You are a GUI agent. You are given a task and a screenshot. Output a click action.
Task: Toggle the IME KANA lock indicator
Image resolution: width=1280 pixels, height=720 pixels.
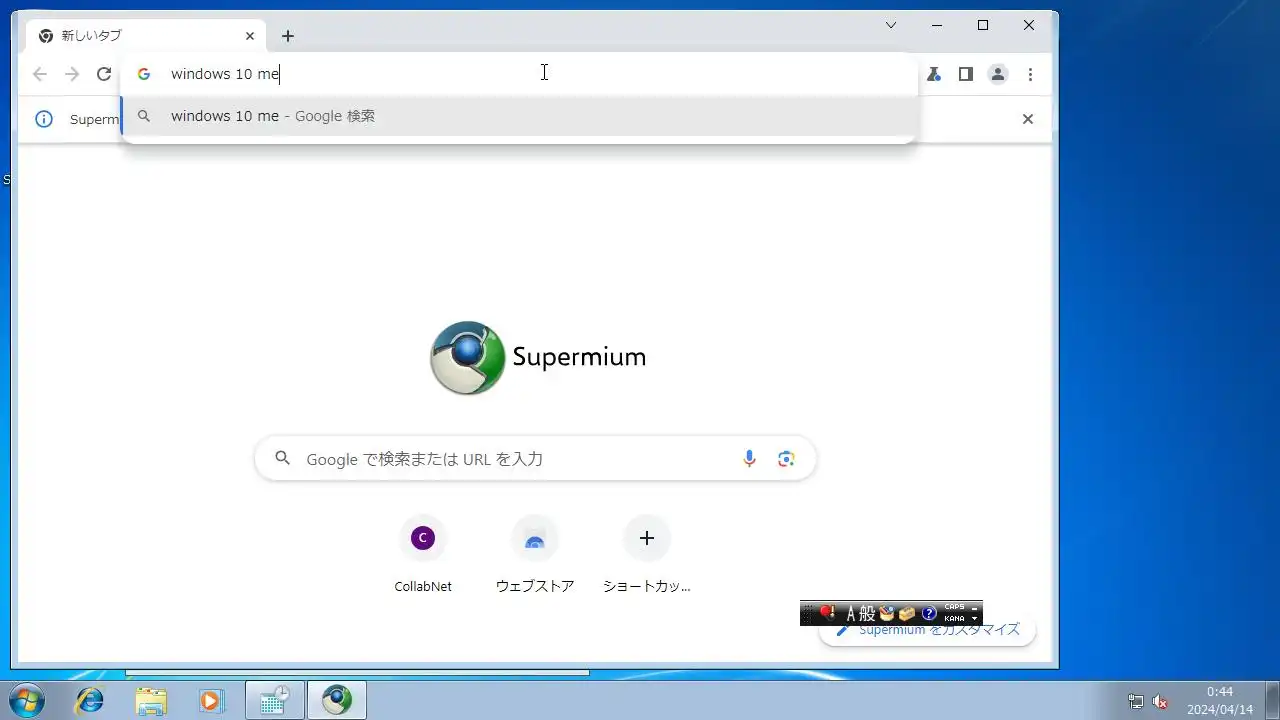tap(954, 618)
